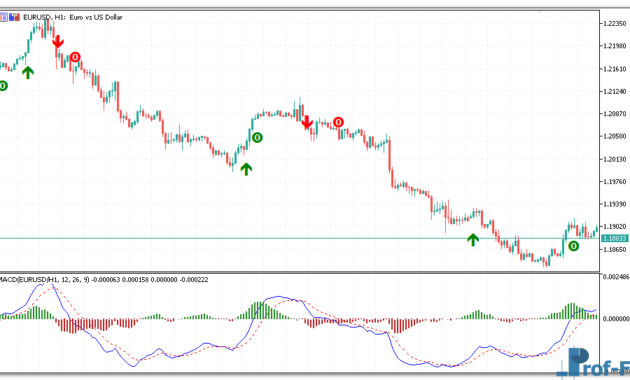Click the chart title 'EURUSD, H1: Euro vs US Dollar'
The width and height of the screenshot is (630, 380).
[73, 17]
